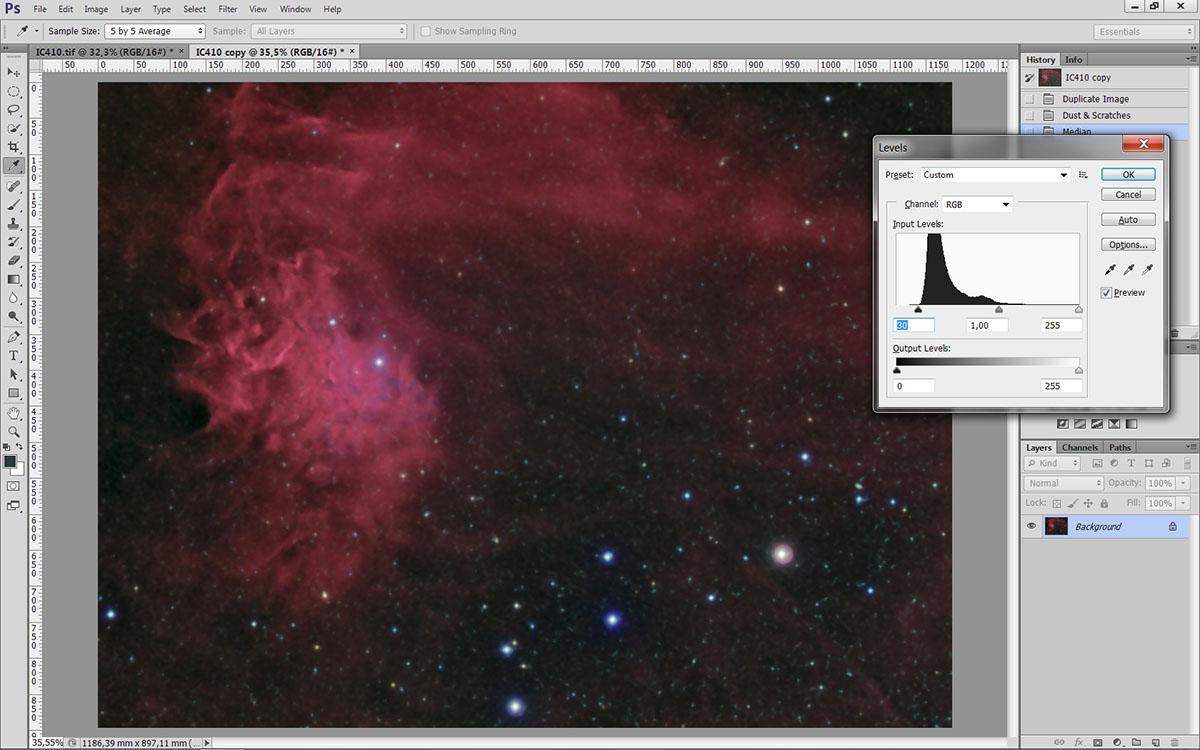Viewport: 1200px width, 750px height.
Task: Open the Channel RGB dropdown
Action: [x=977, y=204]
